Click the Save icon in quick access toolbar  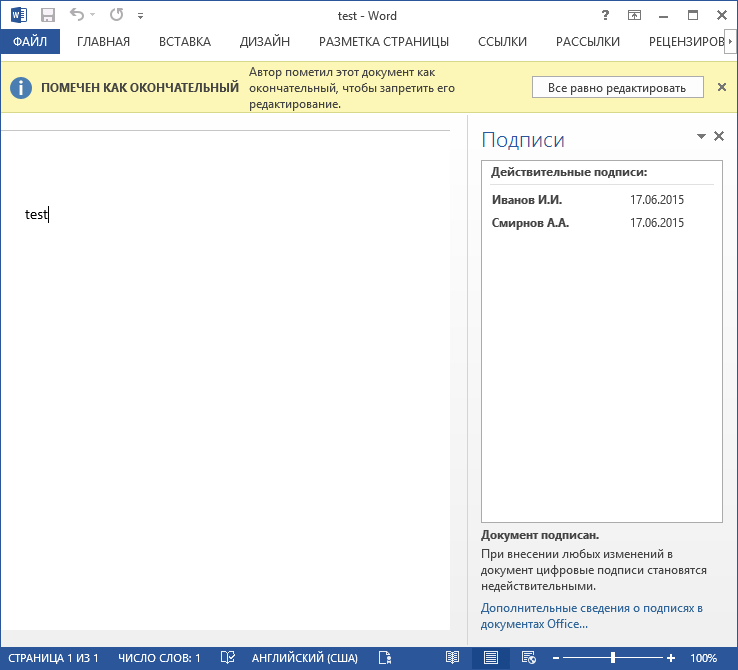[47, 15]
